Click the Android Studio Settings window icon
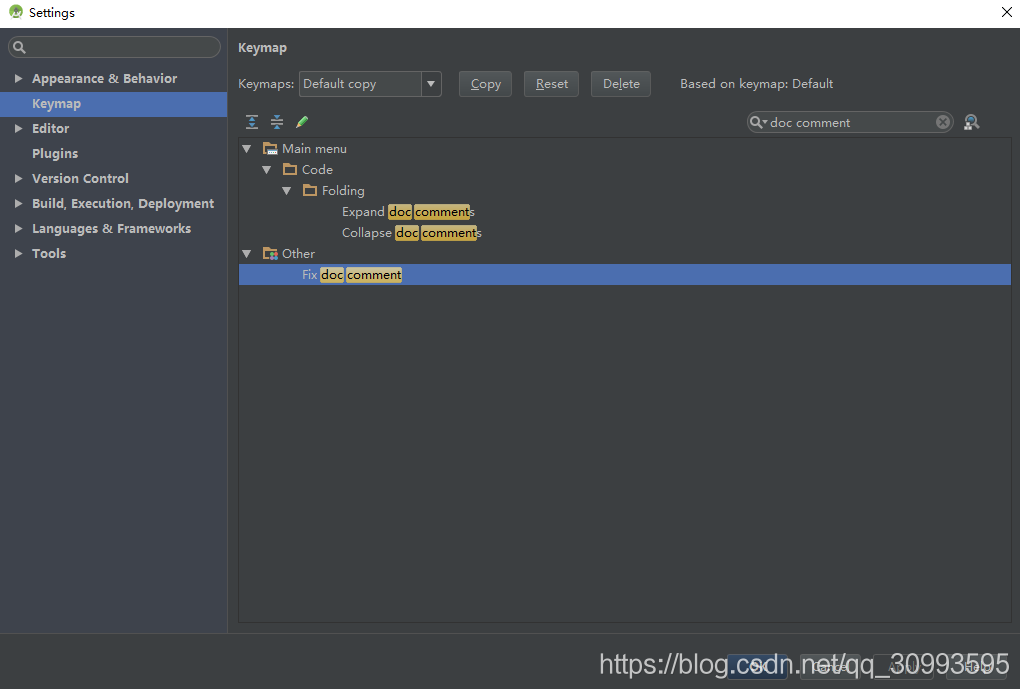The image size is (1020, 689). click(16, 12)
